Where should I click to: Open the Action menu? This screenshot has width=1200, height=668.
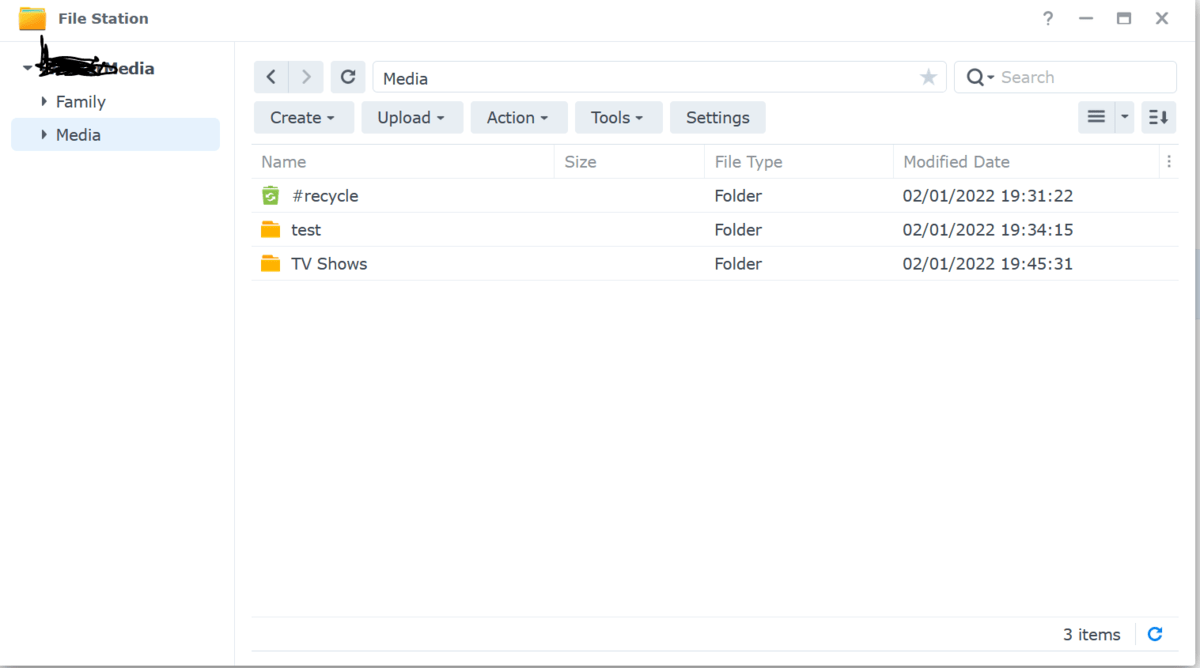pos(518,117)
